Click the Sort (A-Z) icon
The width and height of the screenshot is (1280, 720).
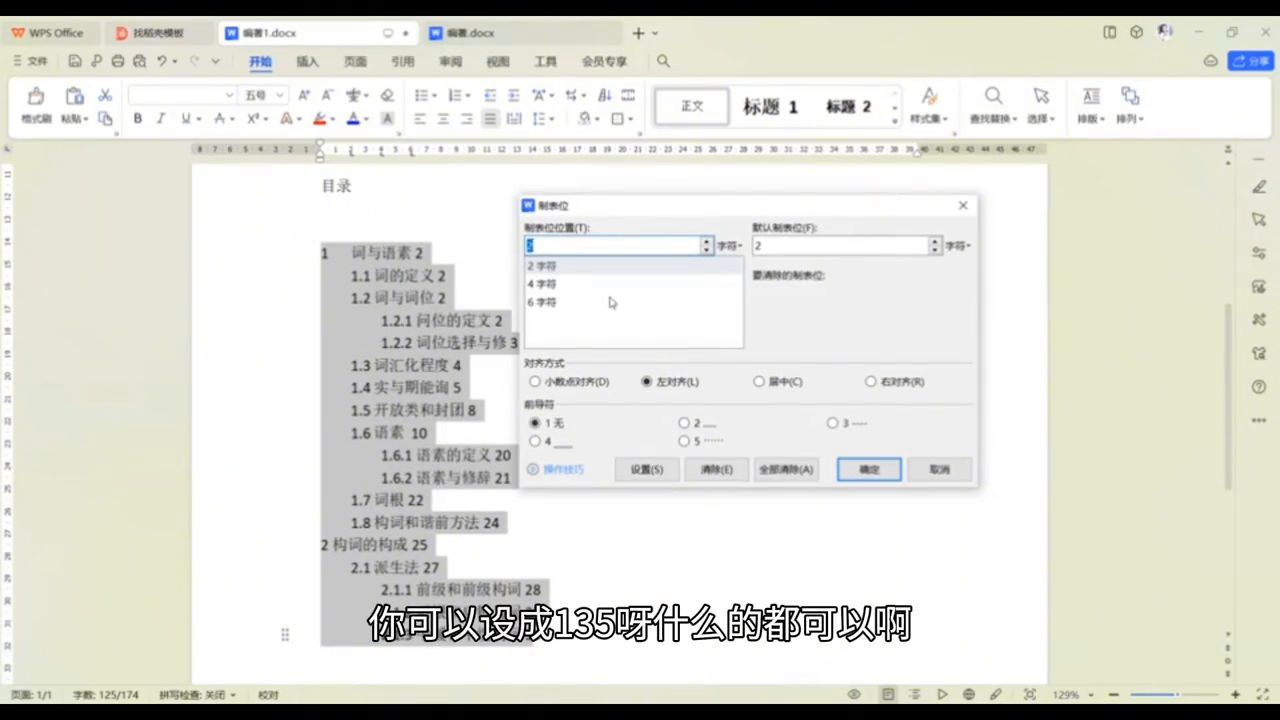point(604,96)
